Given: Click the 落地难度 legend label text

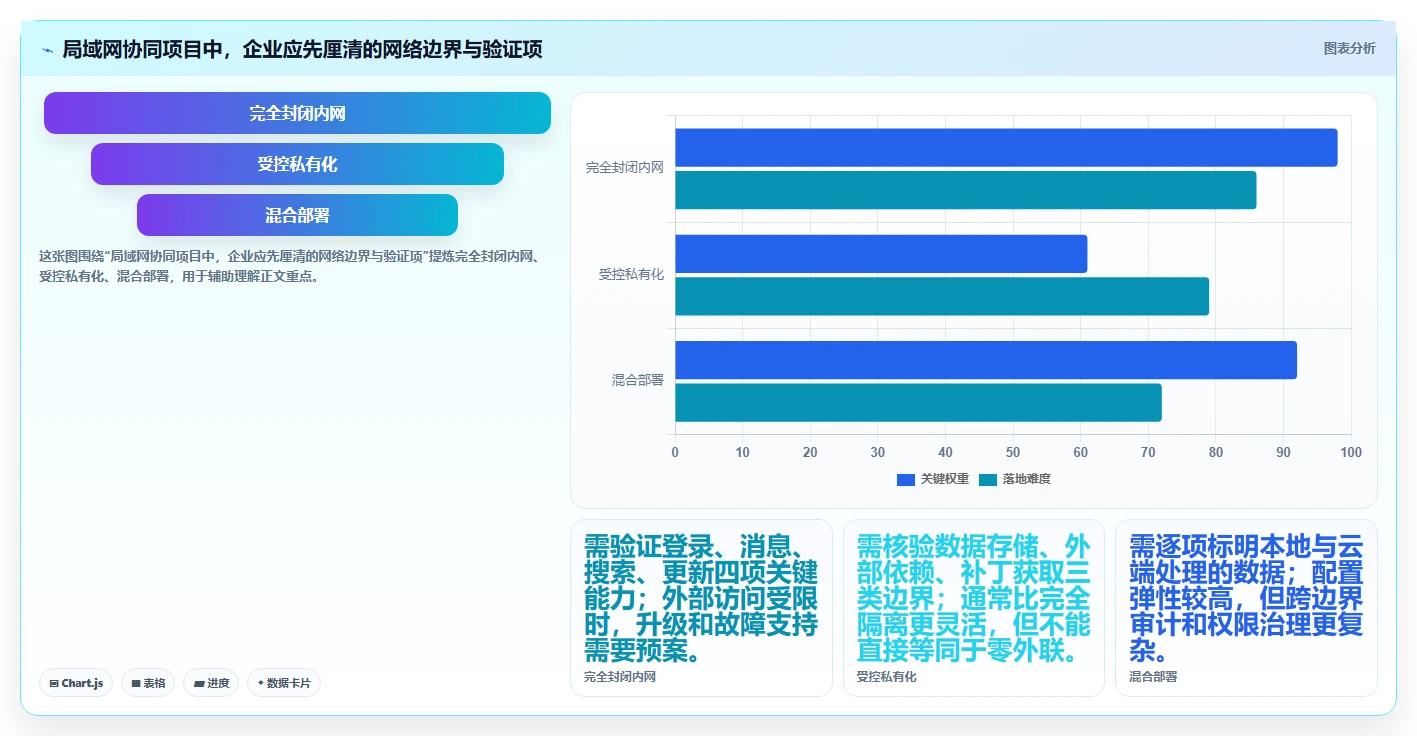Looking at the screenshot, I should coord(1027,479).
